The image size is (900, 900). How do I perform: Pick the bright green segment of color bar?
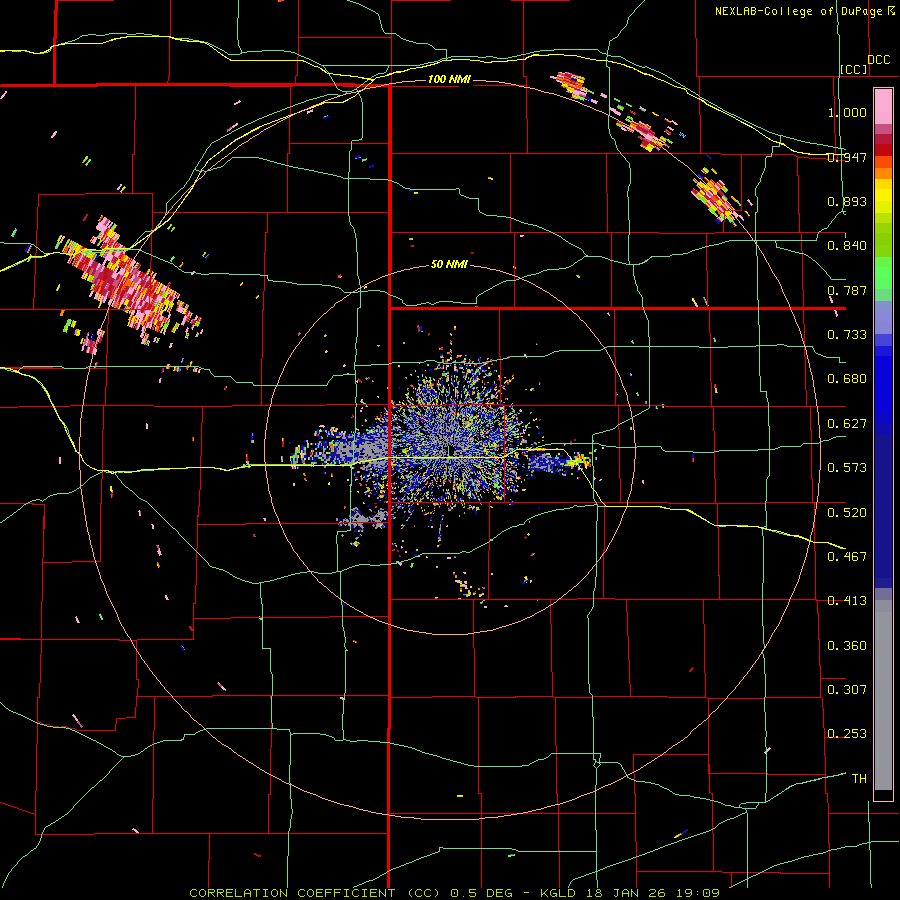tap(883, 274)
